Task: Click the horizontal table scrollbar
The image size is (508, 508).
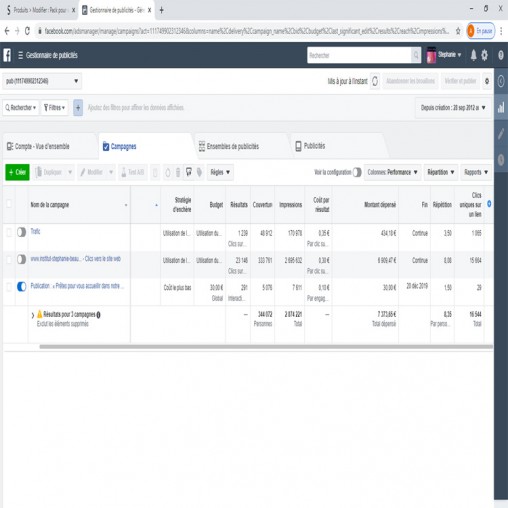Action: [266, 347]
